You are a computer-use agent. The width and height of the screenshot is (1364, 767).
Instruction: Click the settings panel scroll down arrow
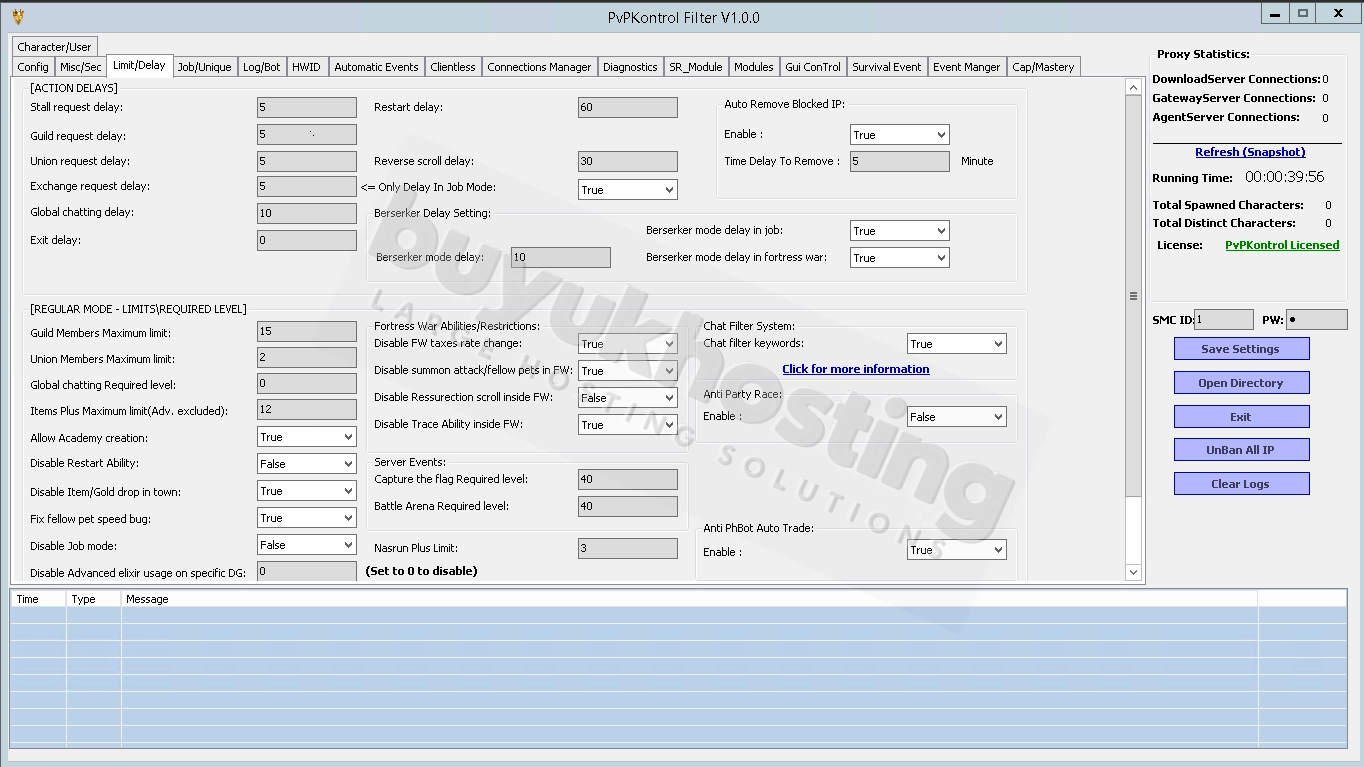click(1133, 572)
